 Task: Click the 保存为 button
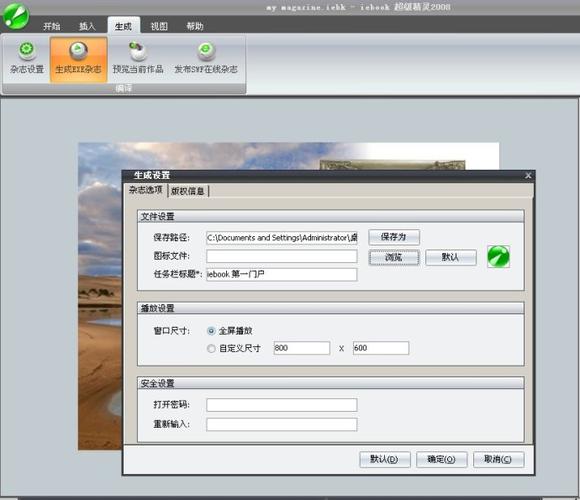coord(394,237)
